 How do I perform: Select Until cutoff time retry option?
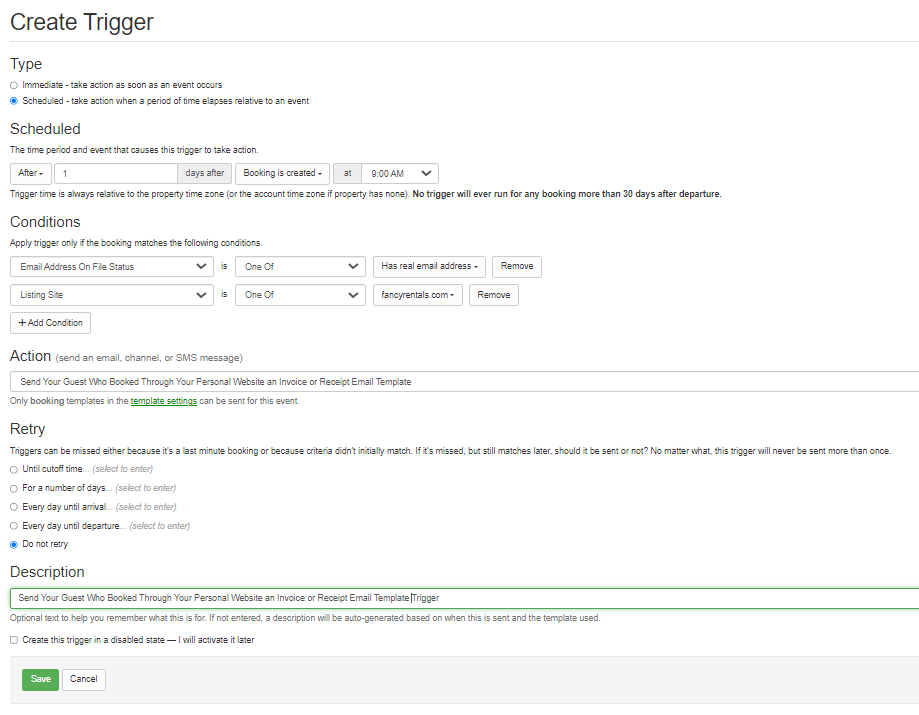14,469
